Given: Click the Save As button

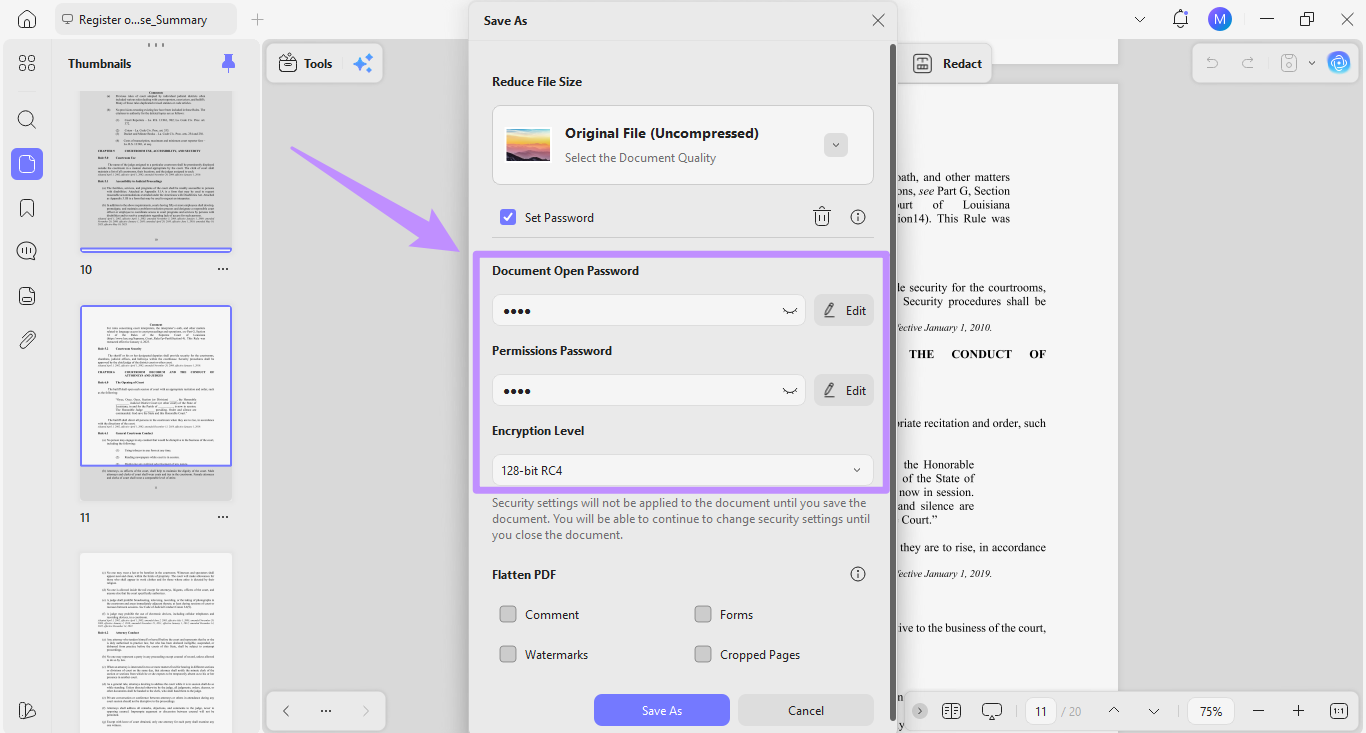Looking at the screenshot, I should [662, 710].
